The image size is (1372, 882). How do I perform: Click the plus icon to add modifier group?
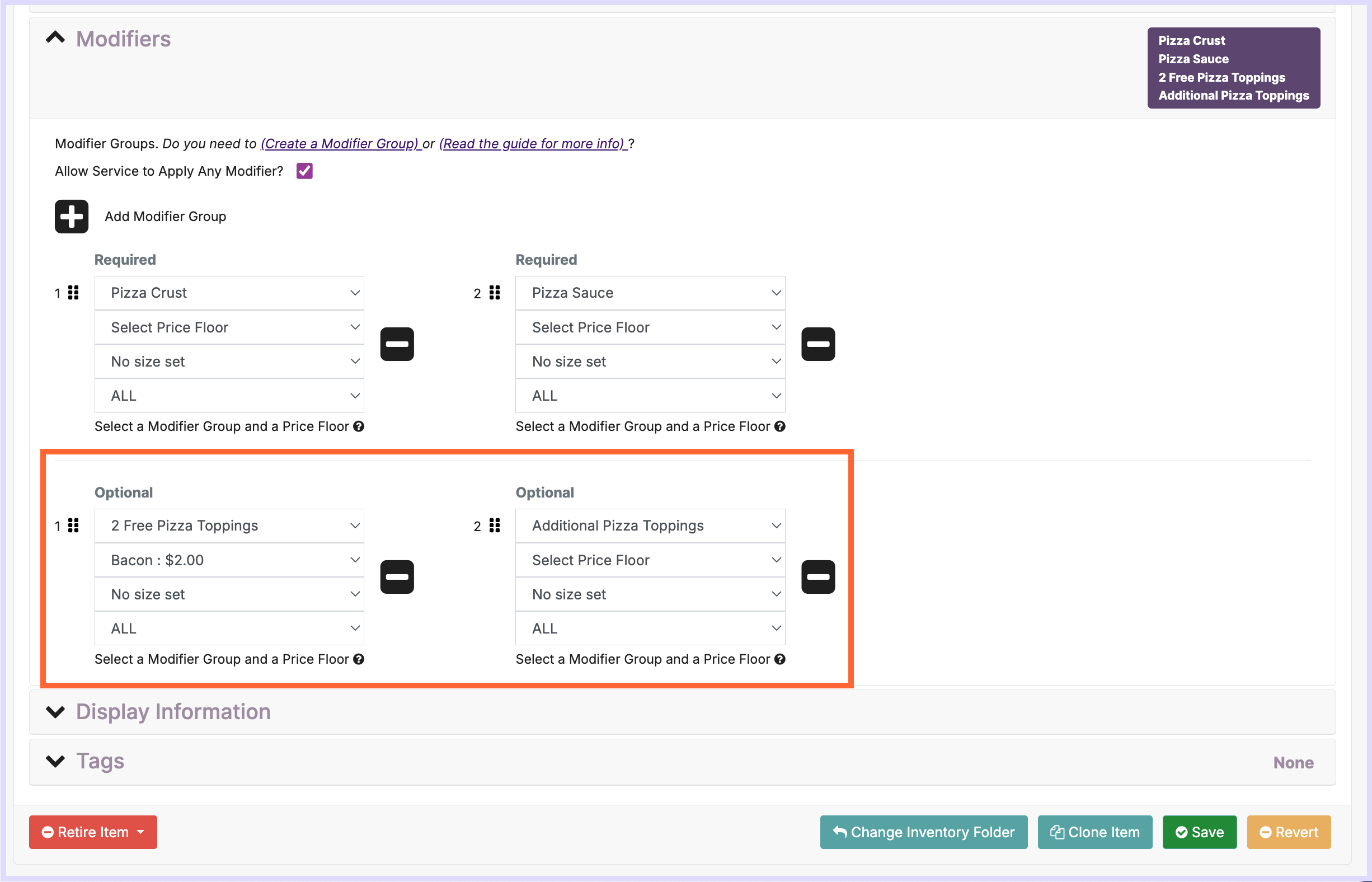pyautogui.click(x=72, y=217)
